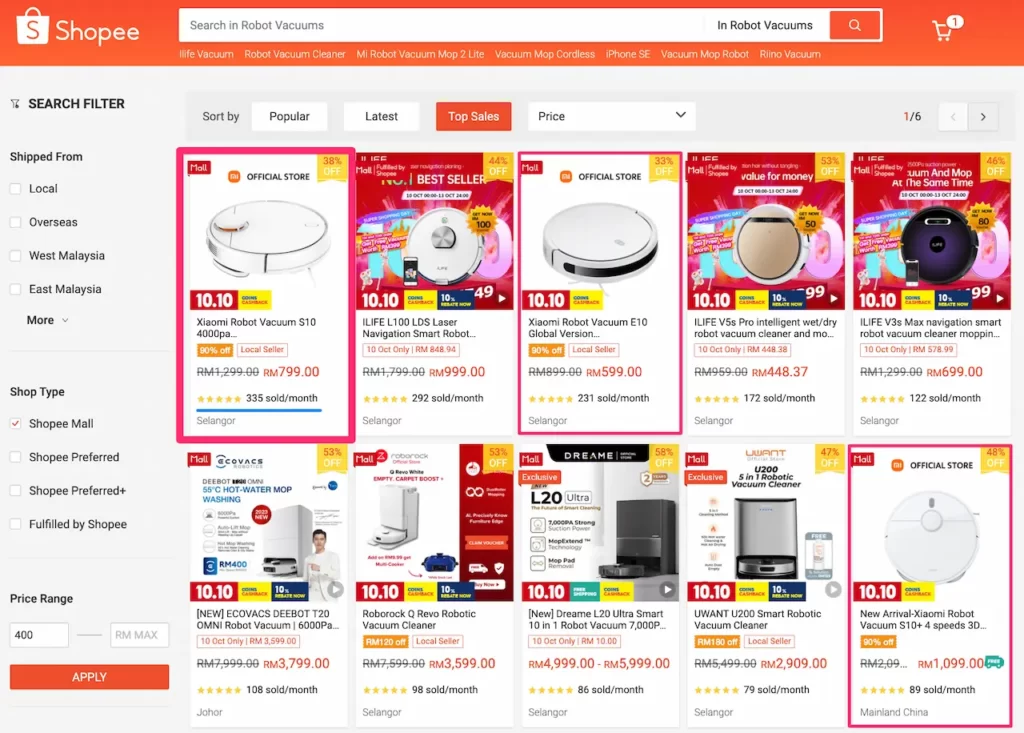Open Xiaomi Robot Vacuum S10 product thumbnail

click(x=268, y=231)
